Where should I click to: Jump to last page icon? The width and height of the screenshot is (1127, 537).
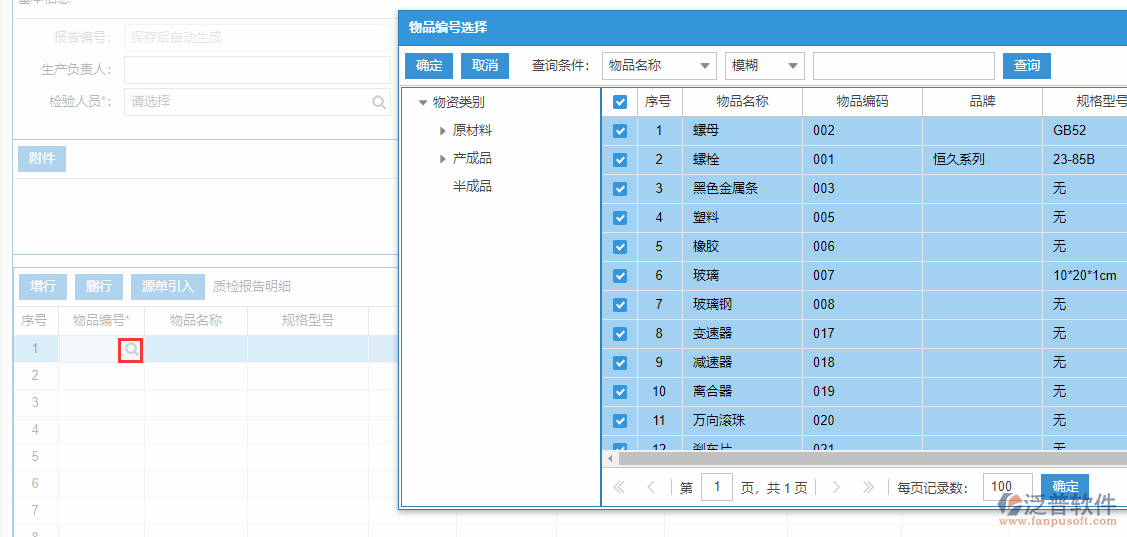[x=867, y=488]
